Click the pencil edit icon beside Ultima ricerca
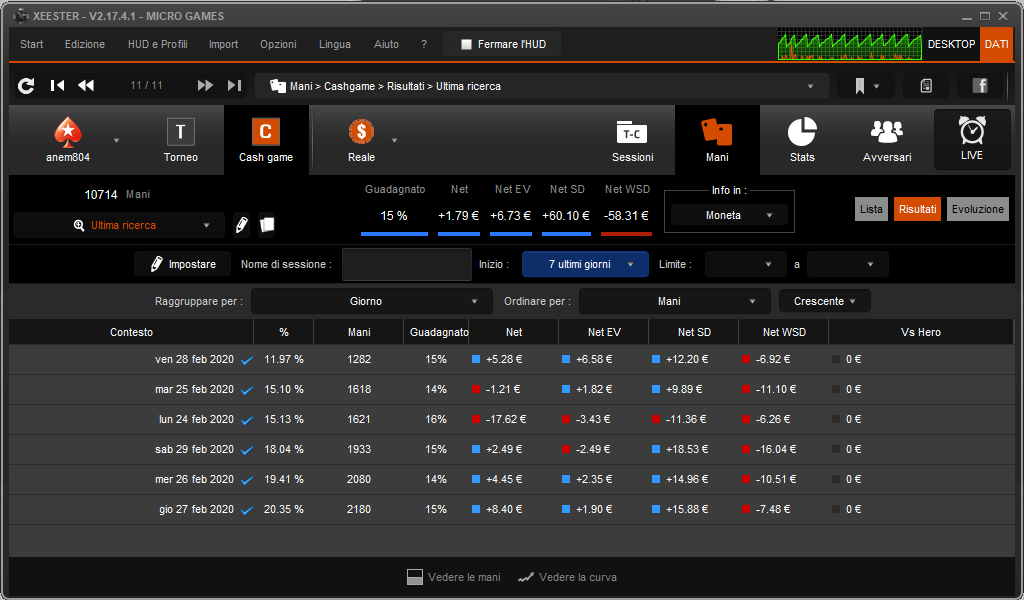Image resolution: width=1024 pixels, height=600 pixels. coord(242,225)
